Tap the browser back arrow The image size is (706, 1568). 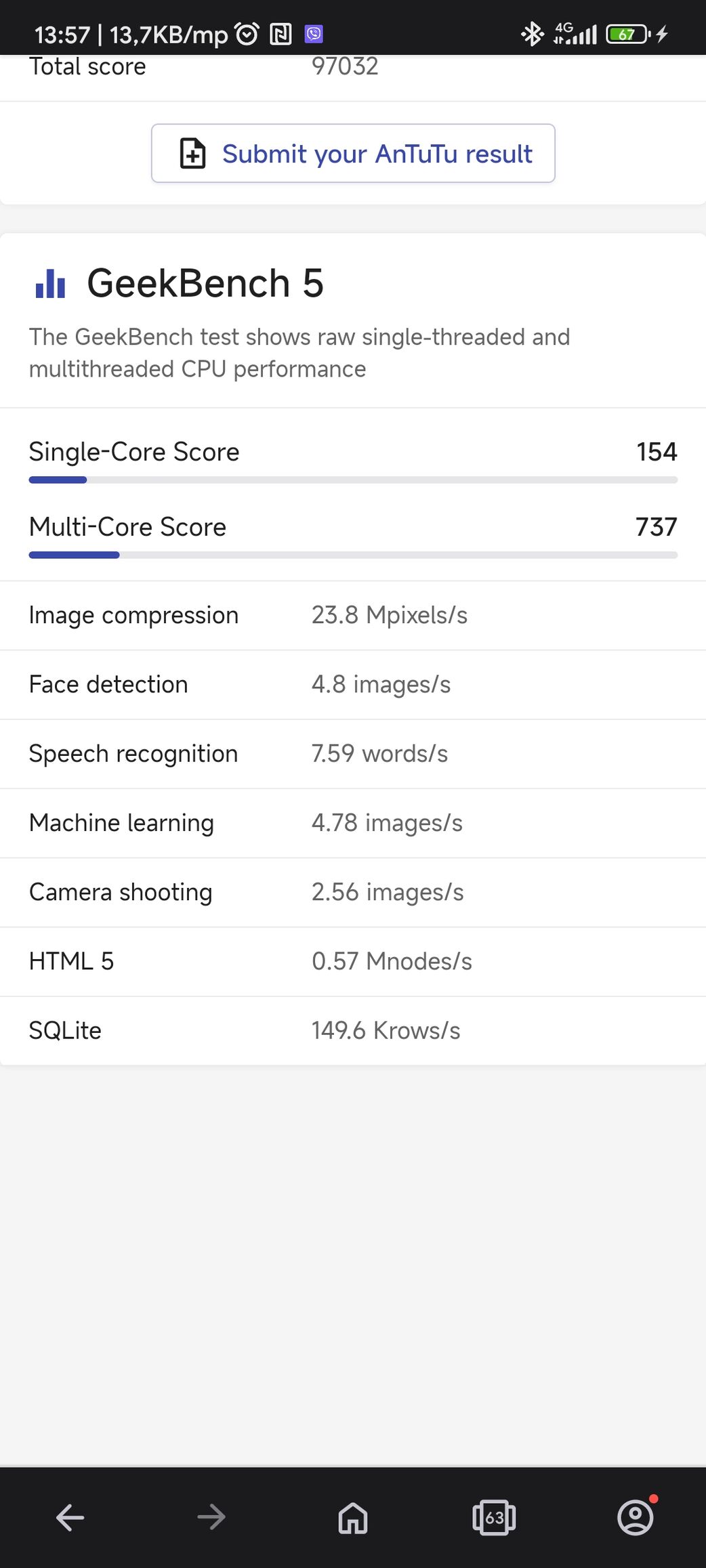tap(70, 1517)
